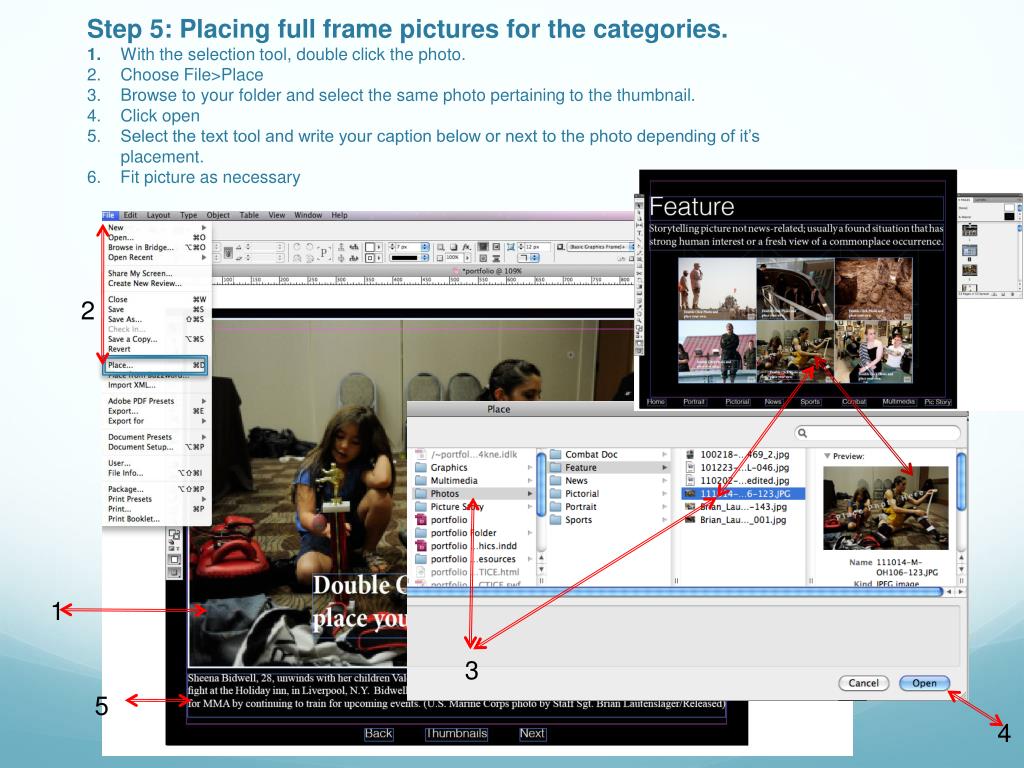The height and width of the screenshot is (768, 1024).
Task: Click the search field in Place dialog
Action: (x=878, y=433)
